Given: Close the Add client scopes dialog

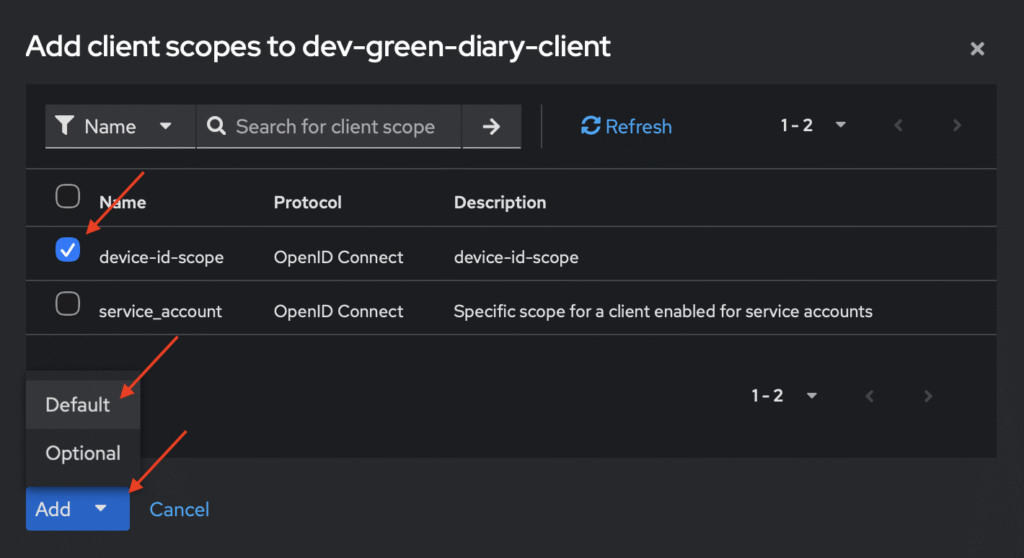Looking at the screenshot, I should (x=977, y=48).
